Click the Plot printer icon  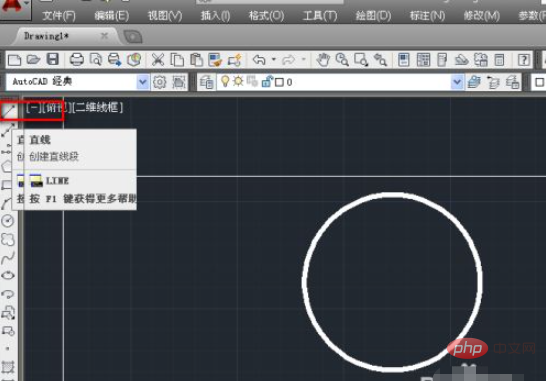pos(77,60)
